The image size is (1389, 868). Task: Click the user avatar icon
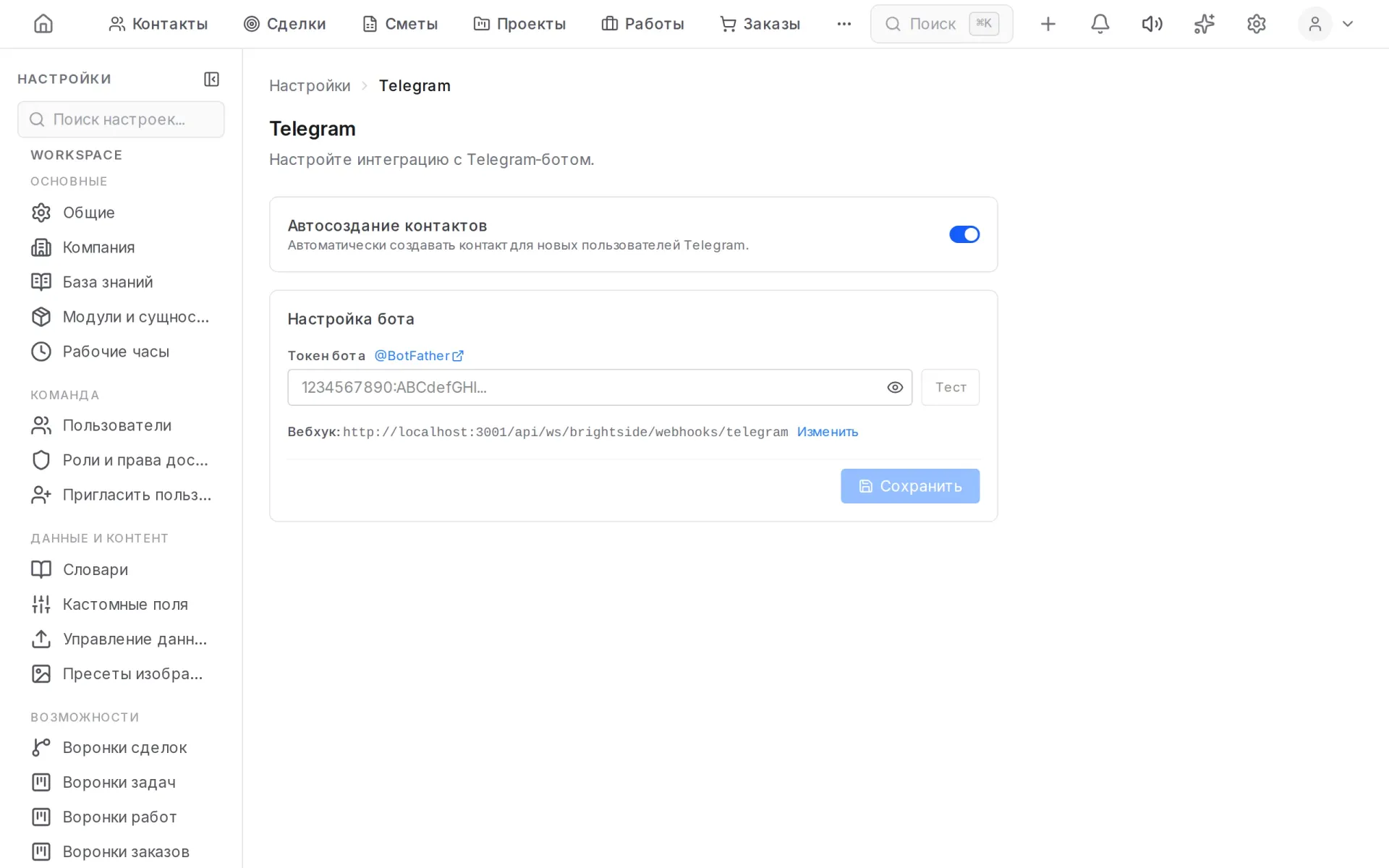[x=1314, y=24]
